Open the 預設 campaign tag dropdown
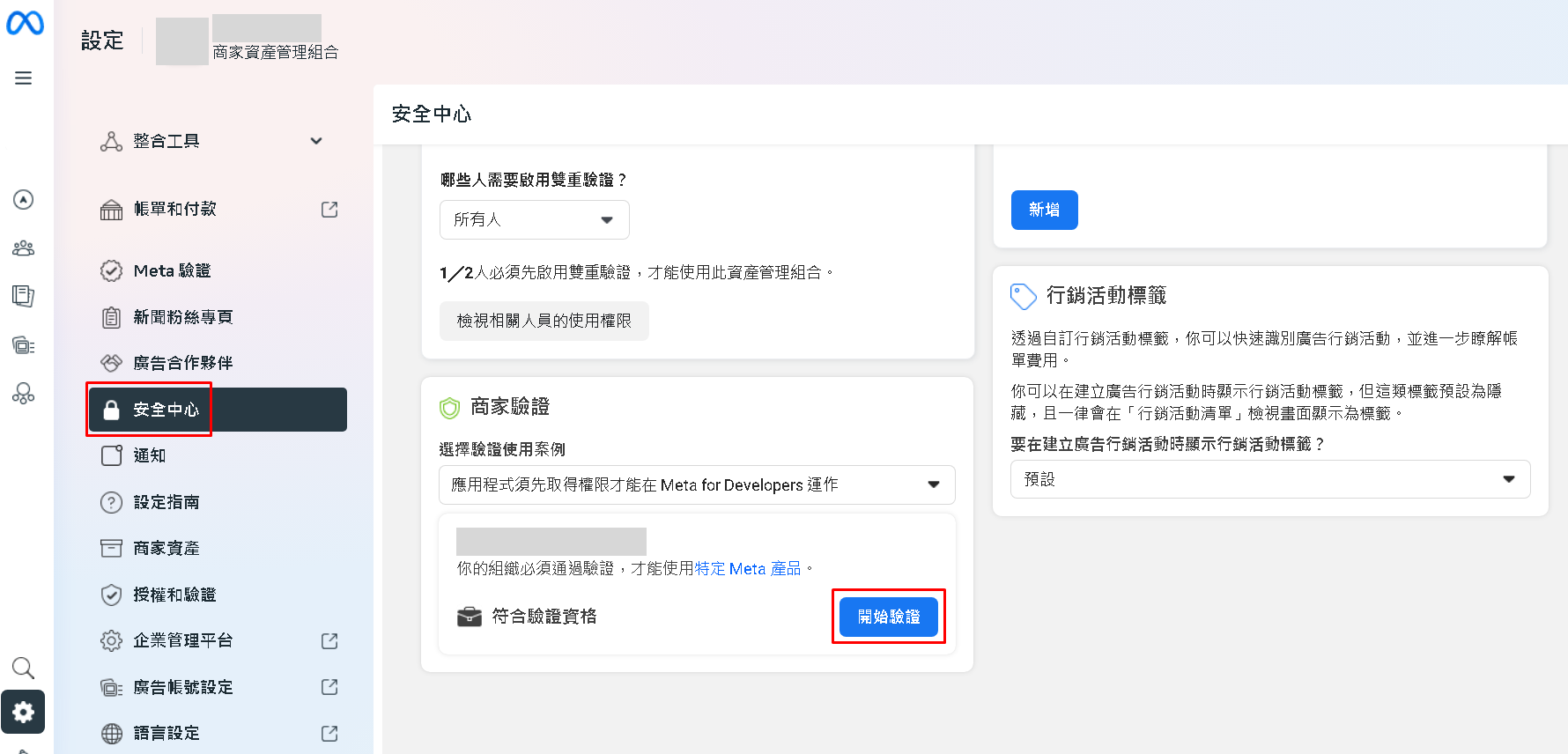 click(1269, 480)
